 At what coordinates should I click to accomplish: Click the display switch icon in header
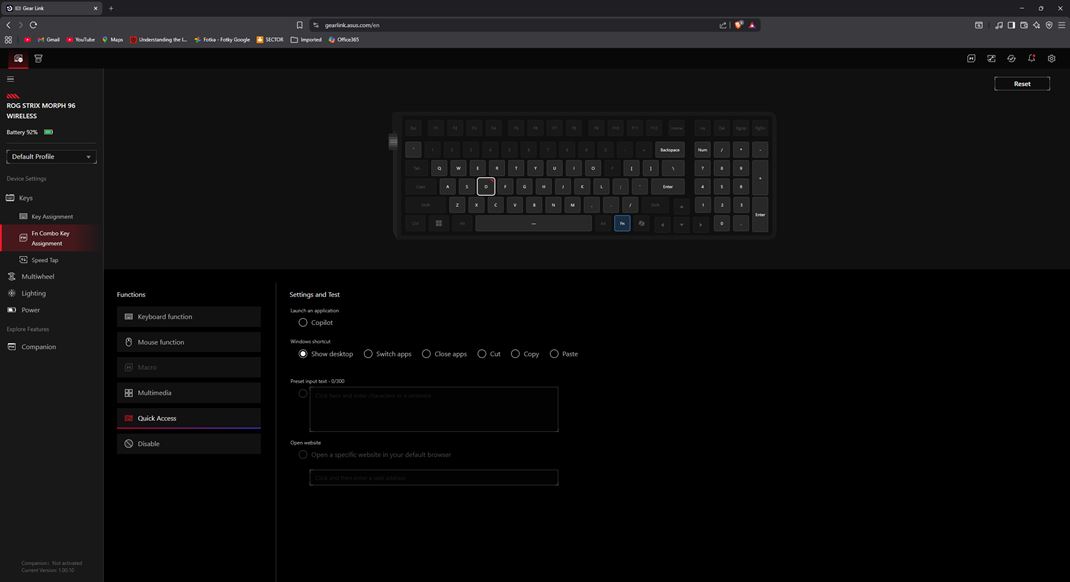pyautogui.click(x=992, y=59)
